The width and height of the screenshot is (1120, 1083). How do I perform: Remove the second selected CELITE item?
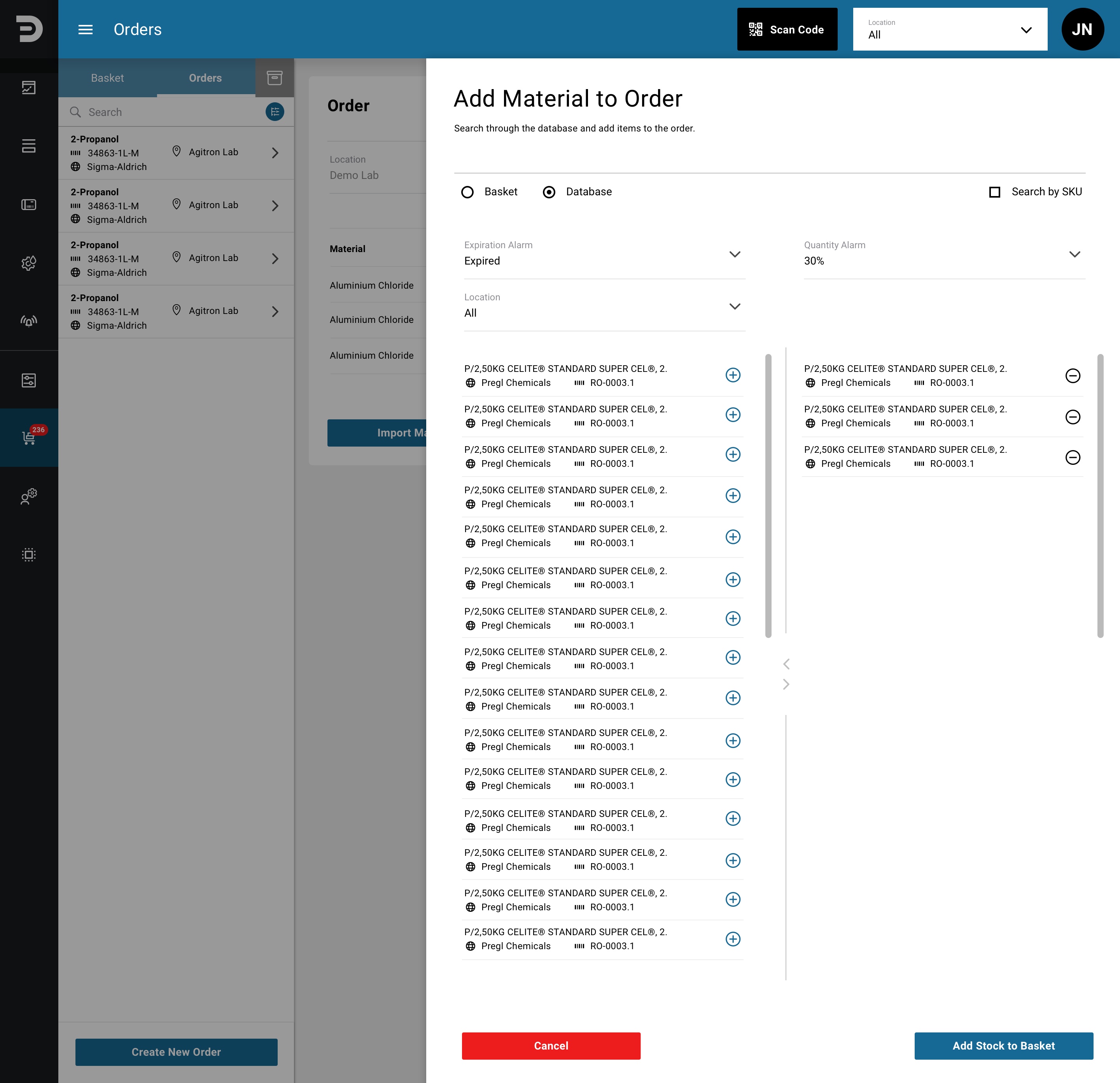click(1073, 417)
